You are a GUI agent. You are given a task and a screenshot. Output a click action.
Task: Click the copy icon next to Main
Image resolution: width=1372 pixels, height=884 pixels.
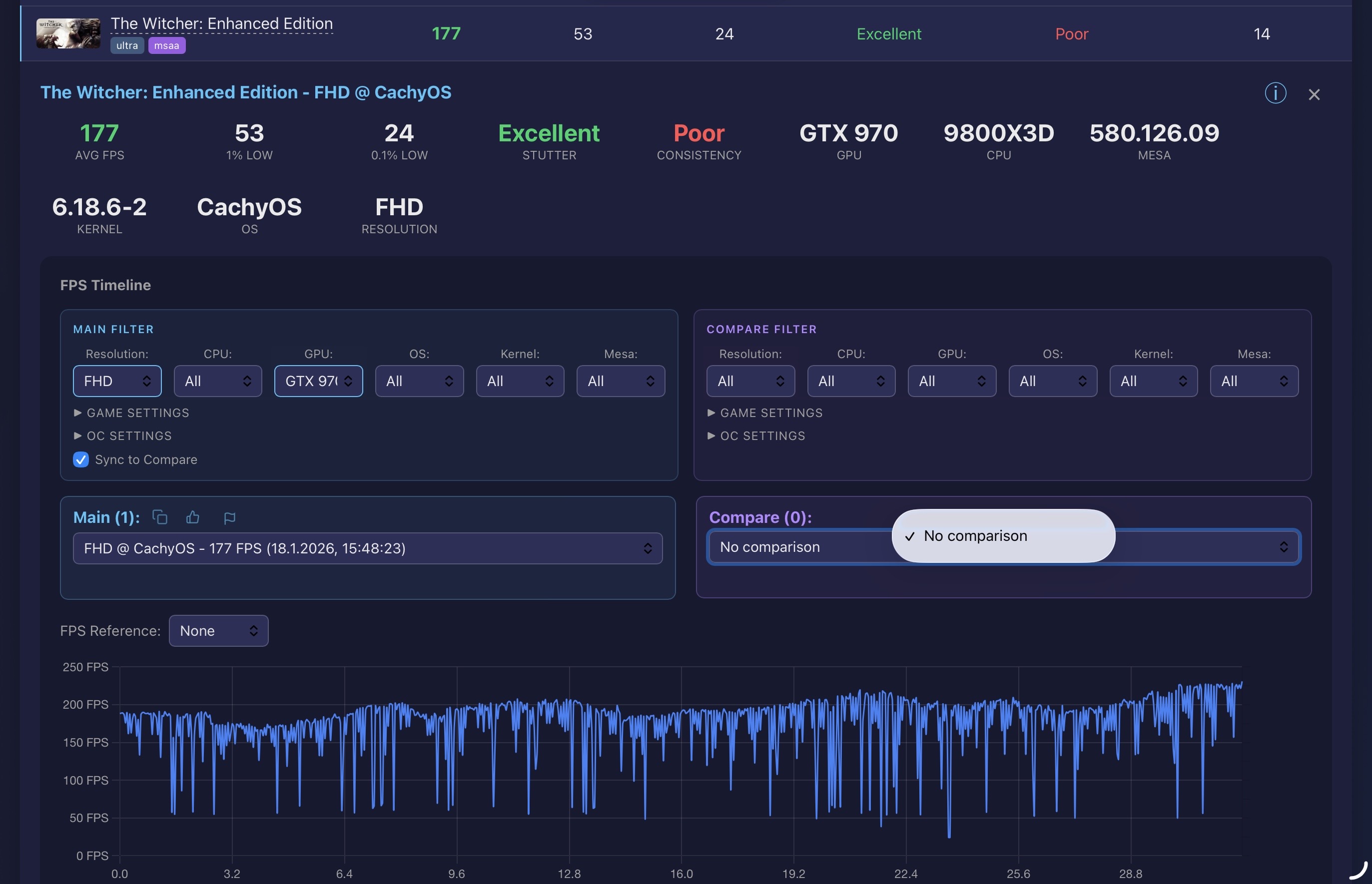(160, 517)
